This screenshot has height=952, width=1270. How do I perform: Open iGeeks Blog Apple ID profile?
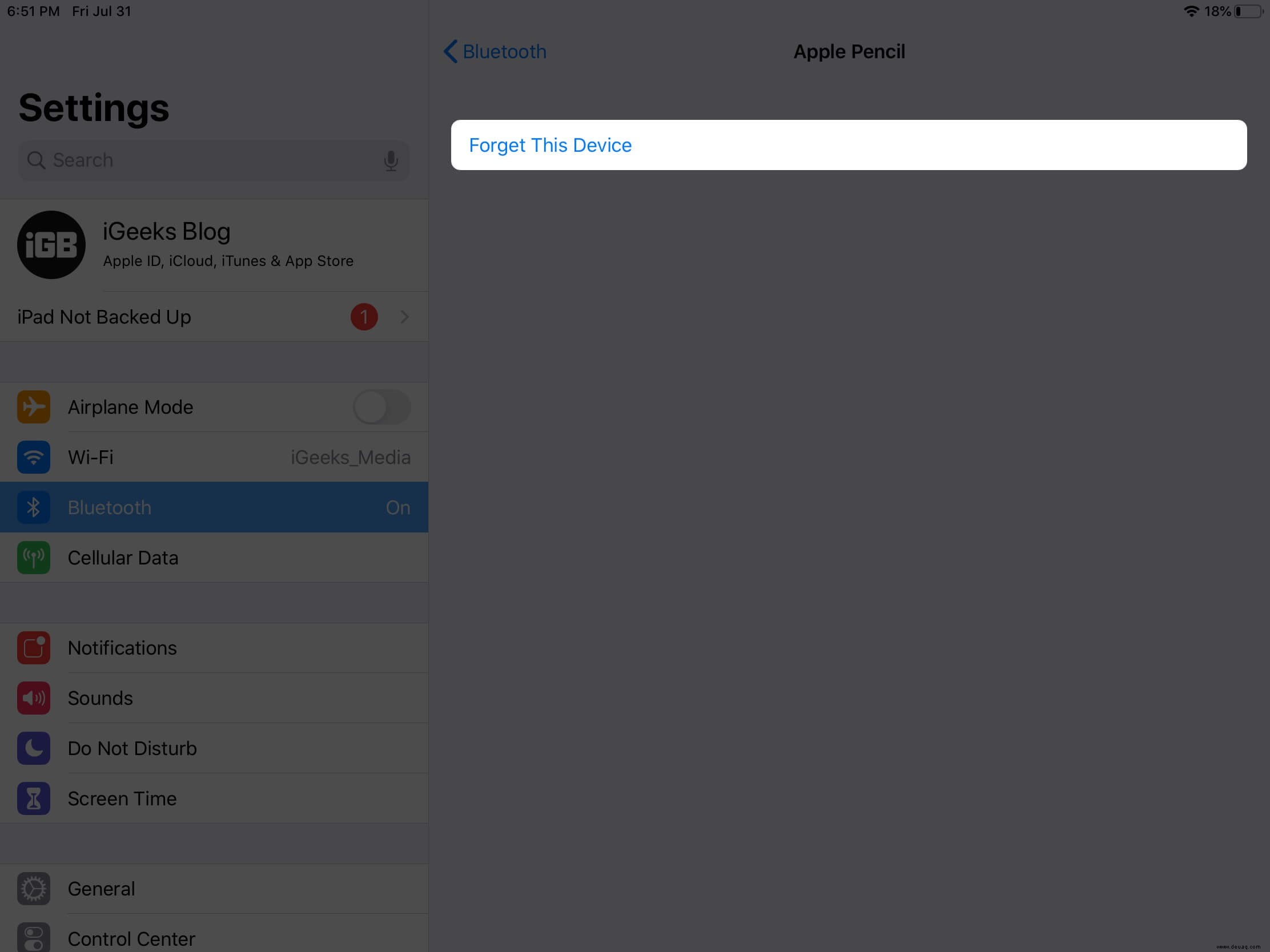(x=214, y=245)
